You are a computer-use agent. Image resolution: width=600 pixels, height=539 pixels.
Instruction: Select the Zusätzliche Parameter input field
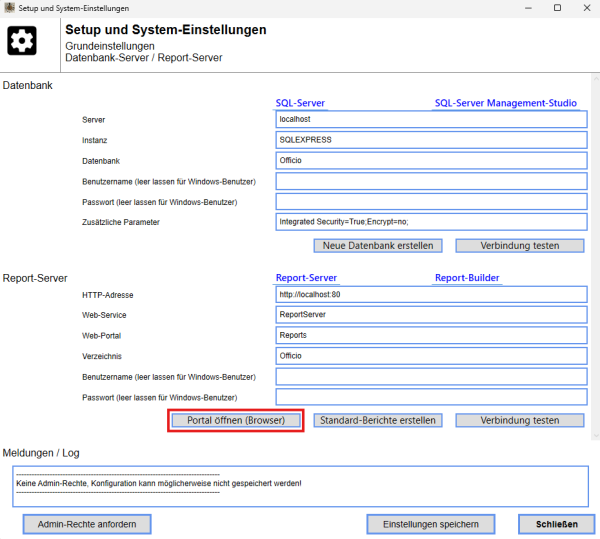[x=431, y=222]
